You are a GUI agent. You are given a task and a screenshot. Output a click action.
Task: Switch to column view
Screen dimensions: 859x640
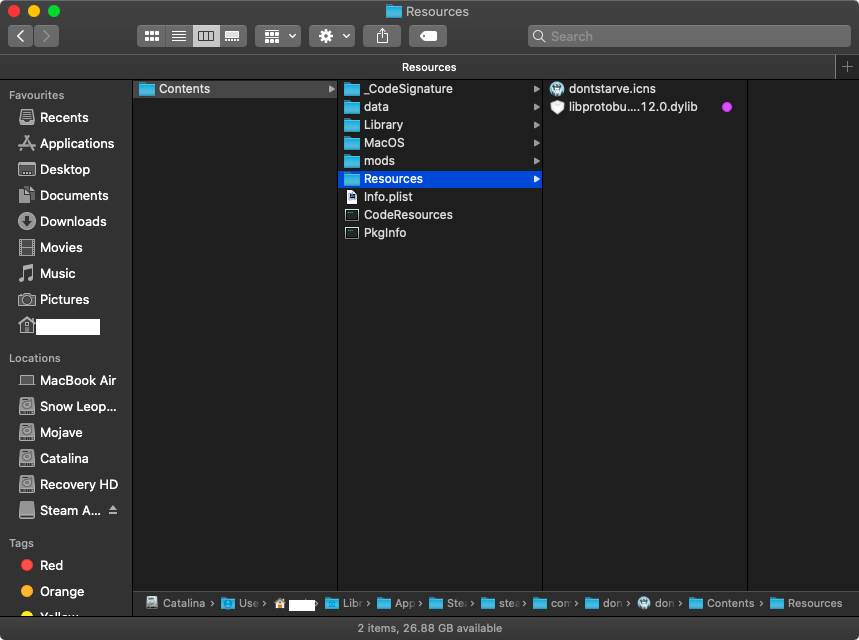(x=206, y=36)
